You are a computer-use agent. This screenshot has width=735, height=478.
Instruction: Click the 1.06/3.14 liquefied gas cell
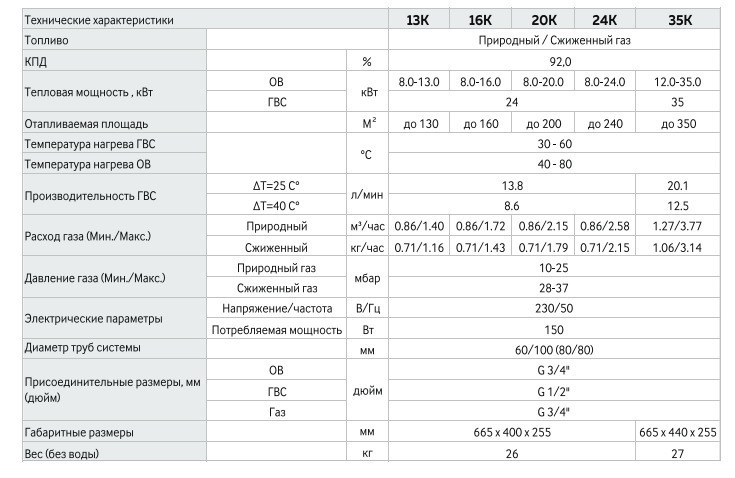677,247
